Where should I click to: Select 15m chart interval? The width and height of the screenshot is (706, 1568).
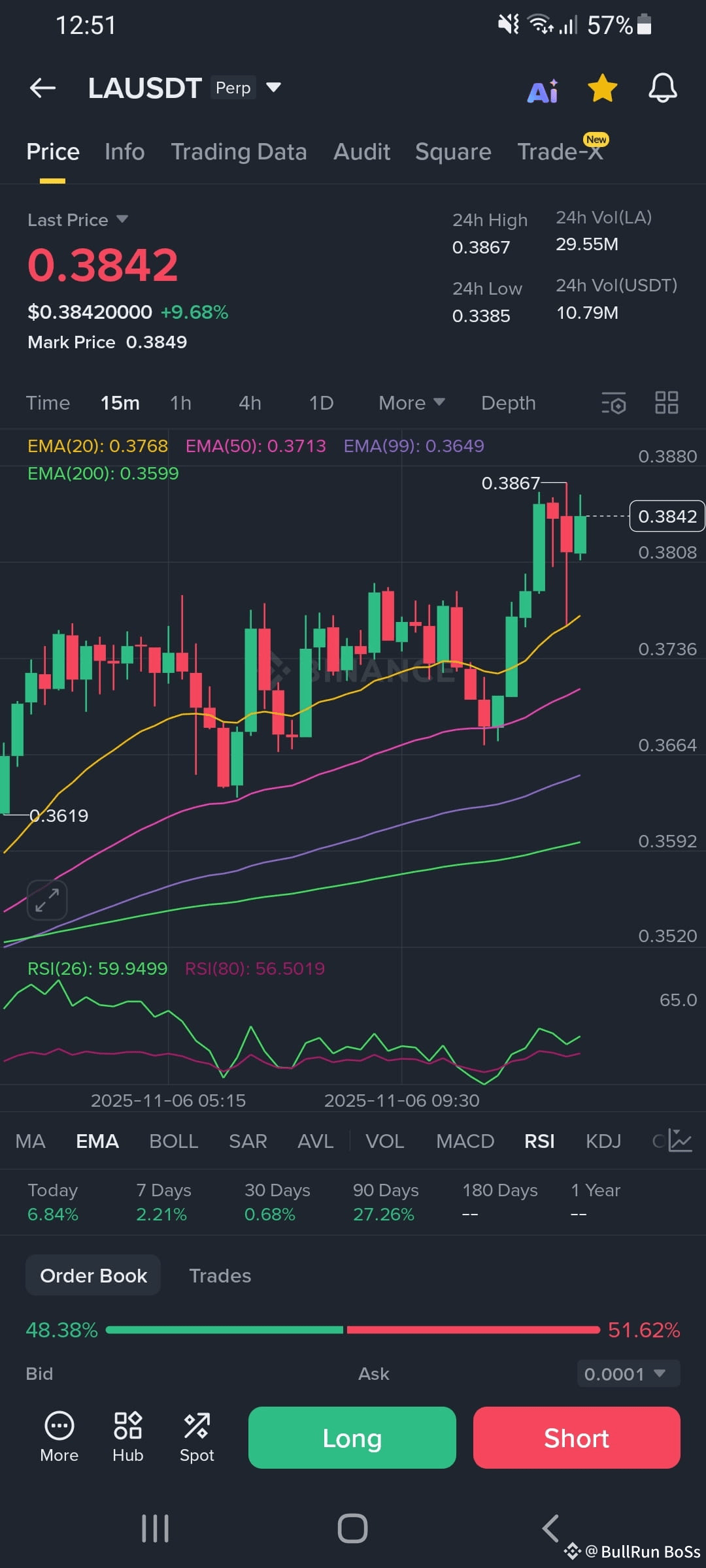(120, 403)
